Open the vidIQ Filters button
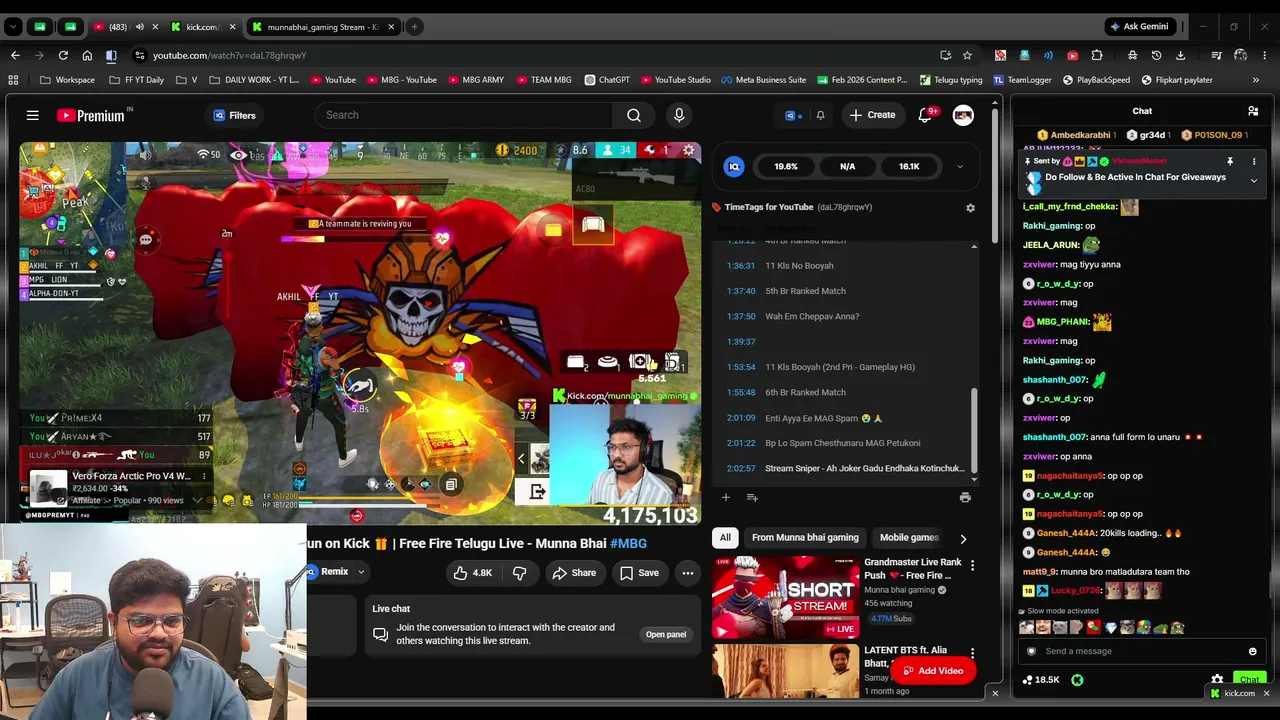This screenshot has width=1280, height=720. tap(234, 116)
